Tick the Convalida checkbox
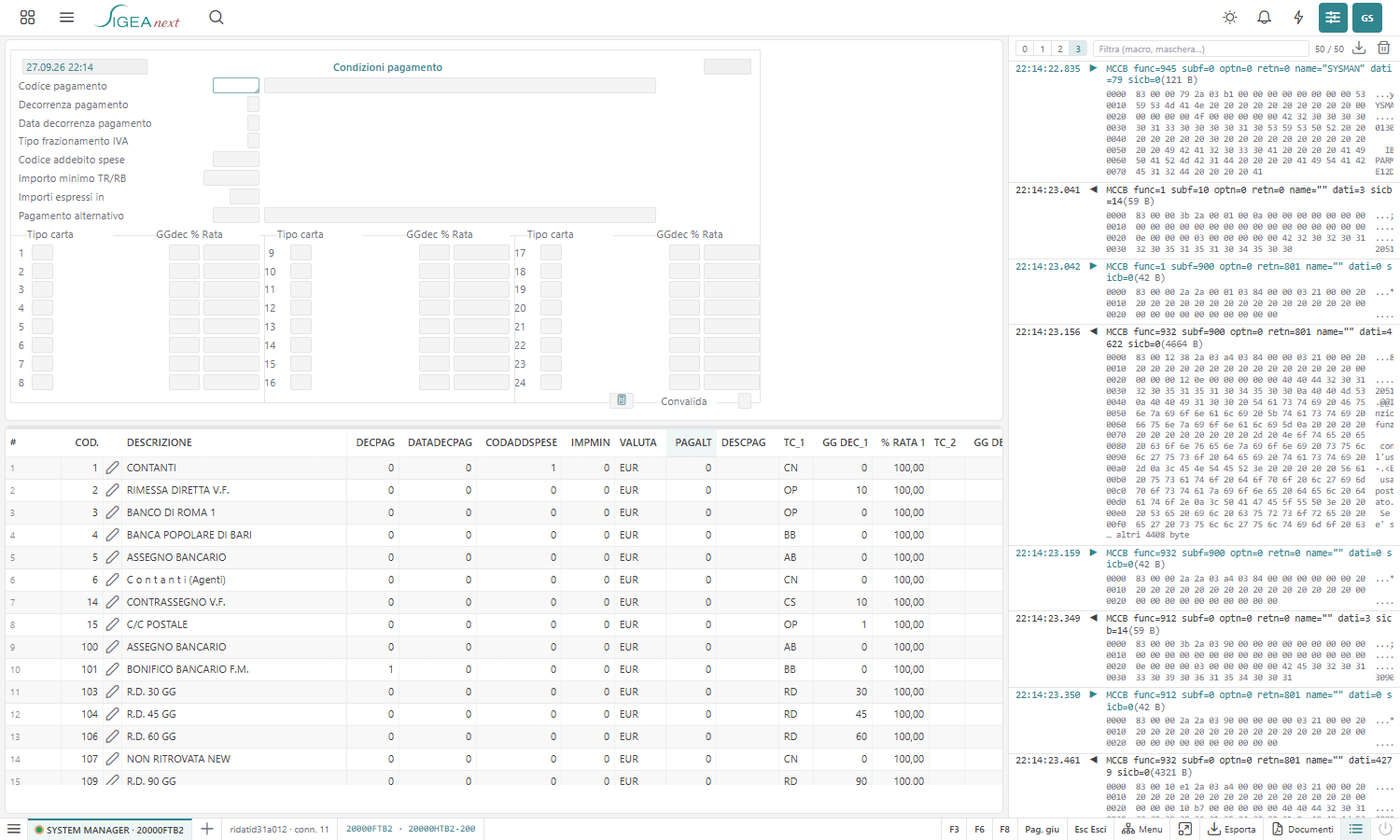Screen dimensions: 1400x840 [x=745, y=401]
